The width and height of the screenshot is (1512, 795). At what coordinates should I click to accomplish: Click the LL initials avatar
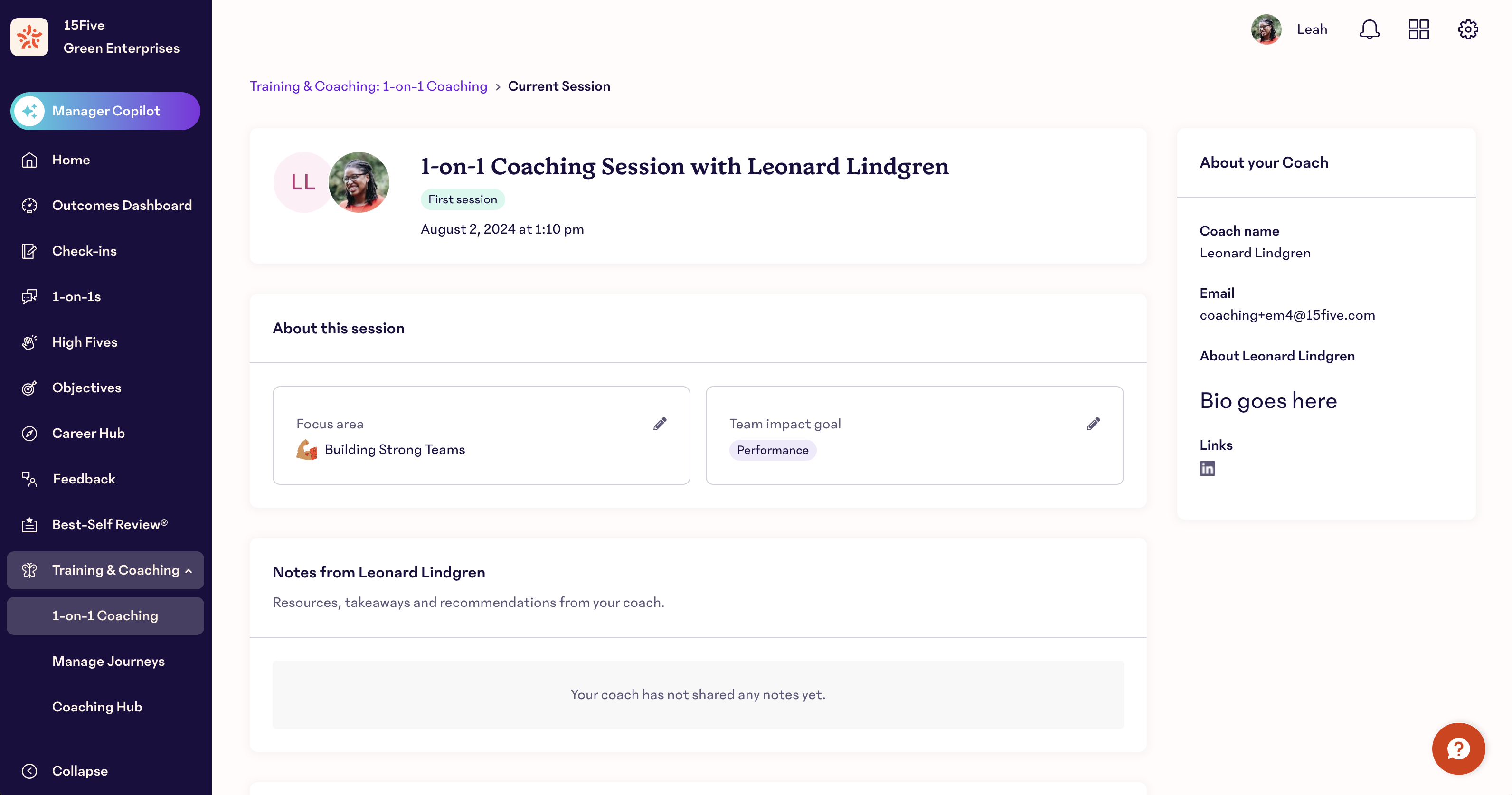303,183
